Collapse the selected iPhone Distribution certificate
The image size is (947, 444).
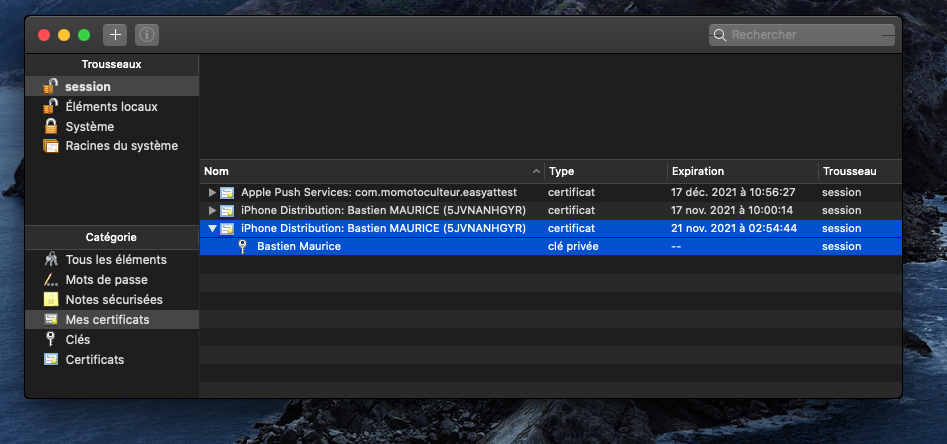211,228
